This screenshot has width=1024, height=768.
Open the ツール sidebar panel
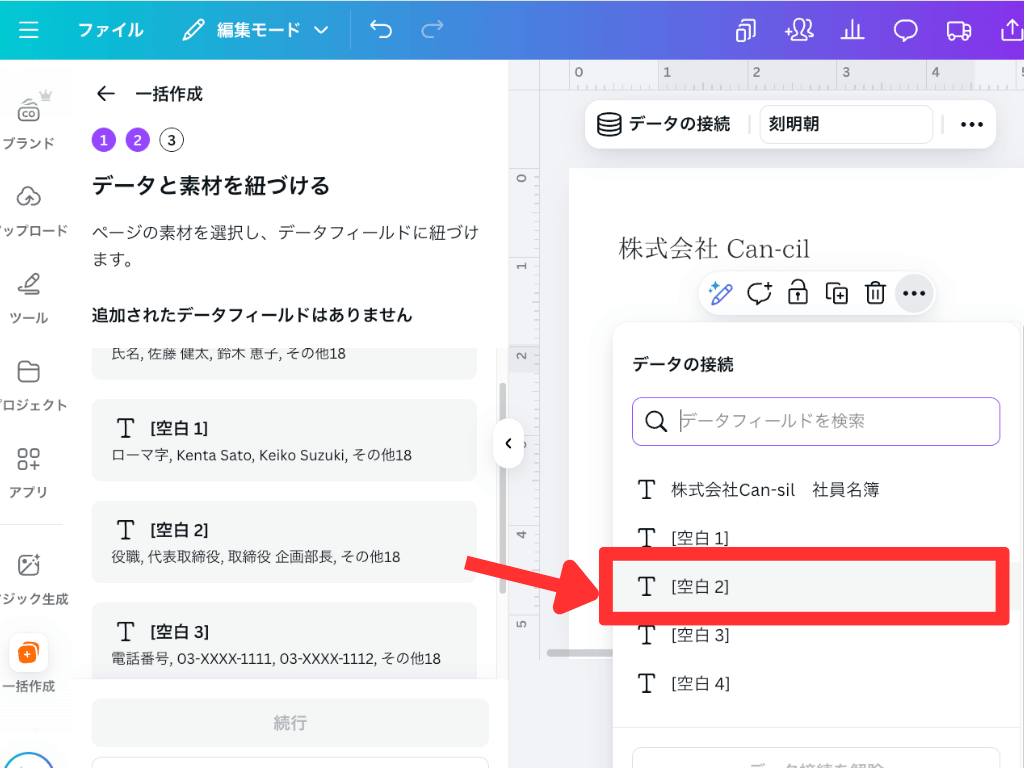pos(29,298)
